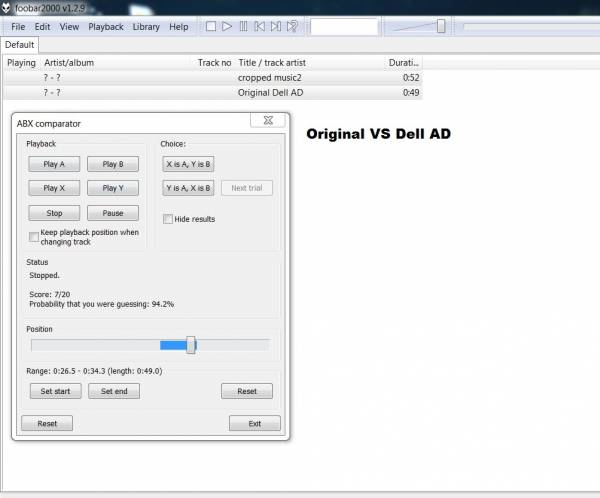
Task: Choose Y is A, X is B
Action: click(188, 188)
